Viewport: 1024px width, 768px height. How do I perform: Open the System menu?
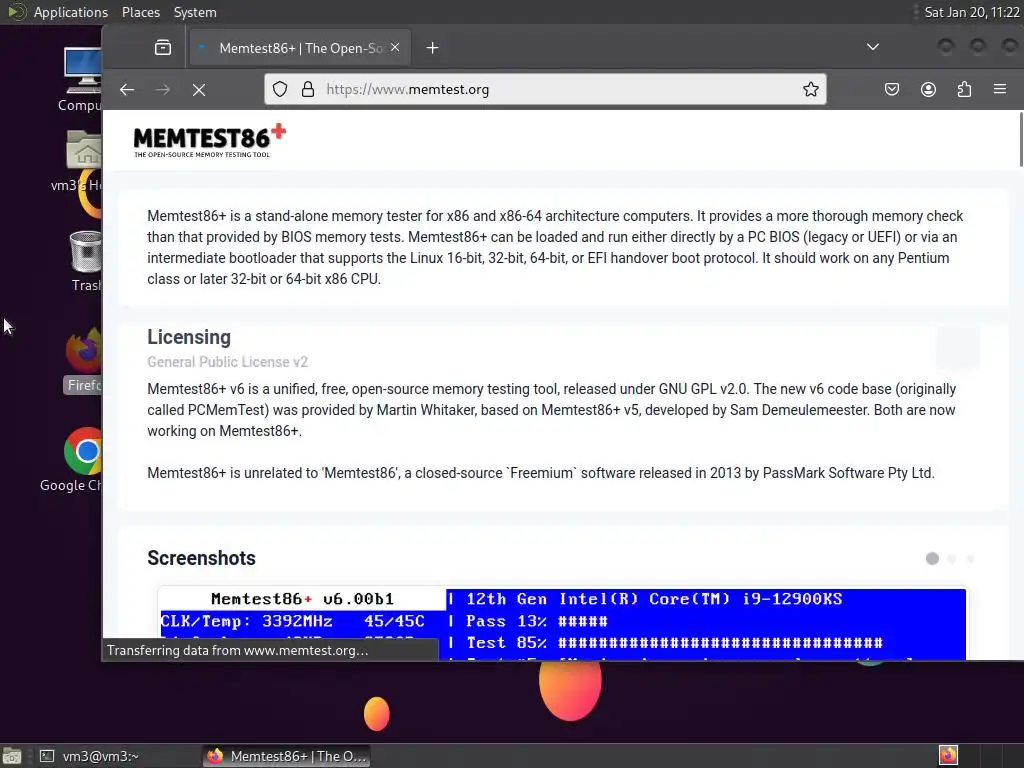point(195,12)
